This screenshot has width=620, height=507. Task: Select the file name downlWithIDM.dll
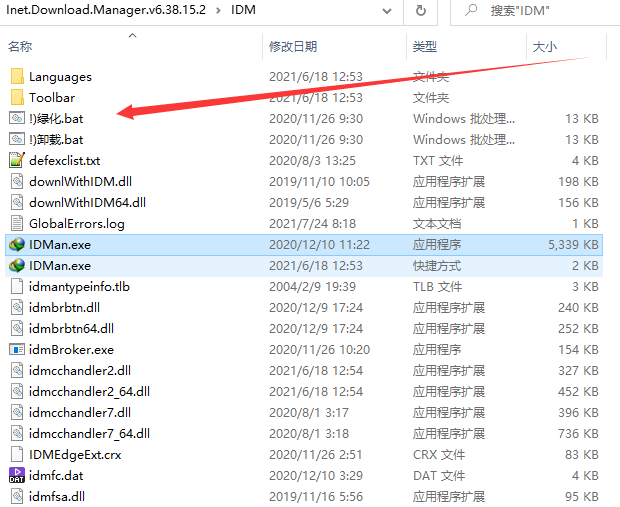pyautogui.click(x=80, y=181)
